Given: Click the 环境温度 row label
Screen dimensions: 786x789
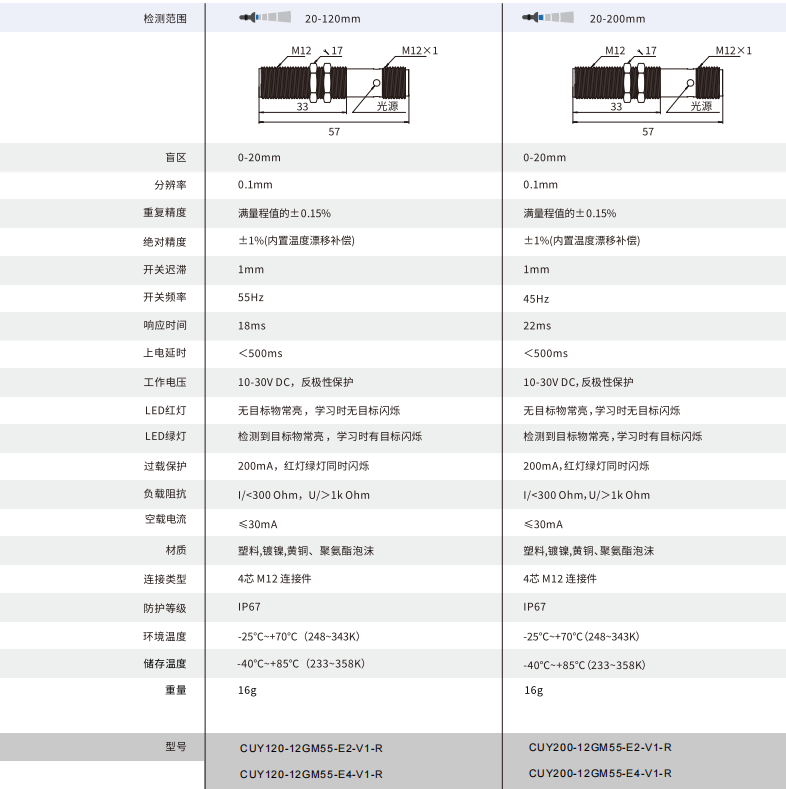Looking at the screenshot, I should tap(165, 637).
